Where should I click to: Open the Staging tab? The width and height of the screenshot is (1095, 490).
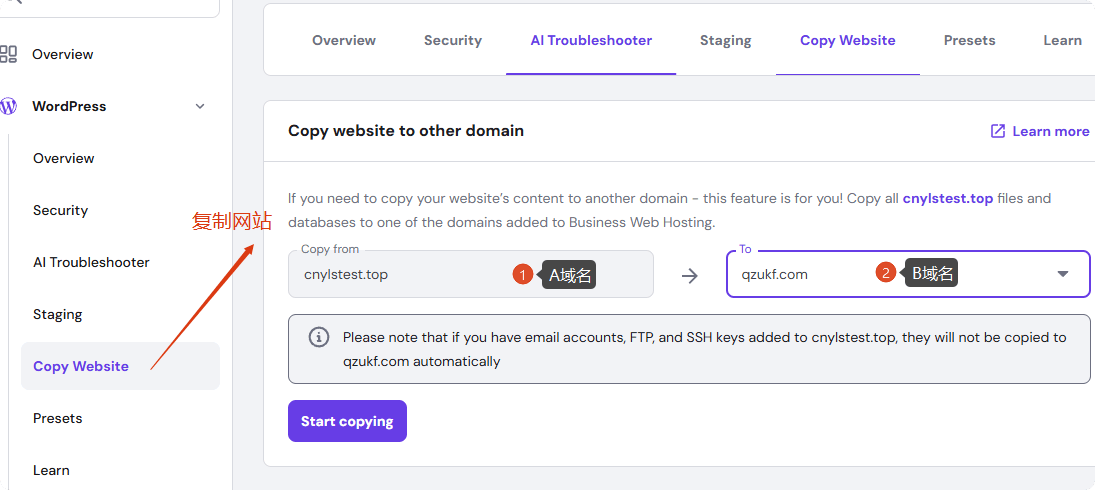coord(725,41)
